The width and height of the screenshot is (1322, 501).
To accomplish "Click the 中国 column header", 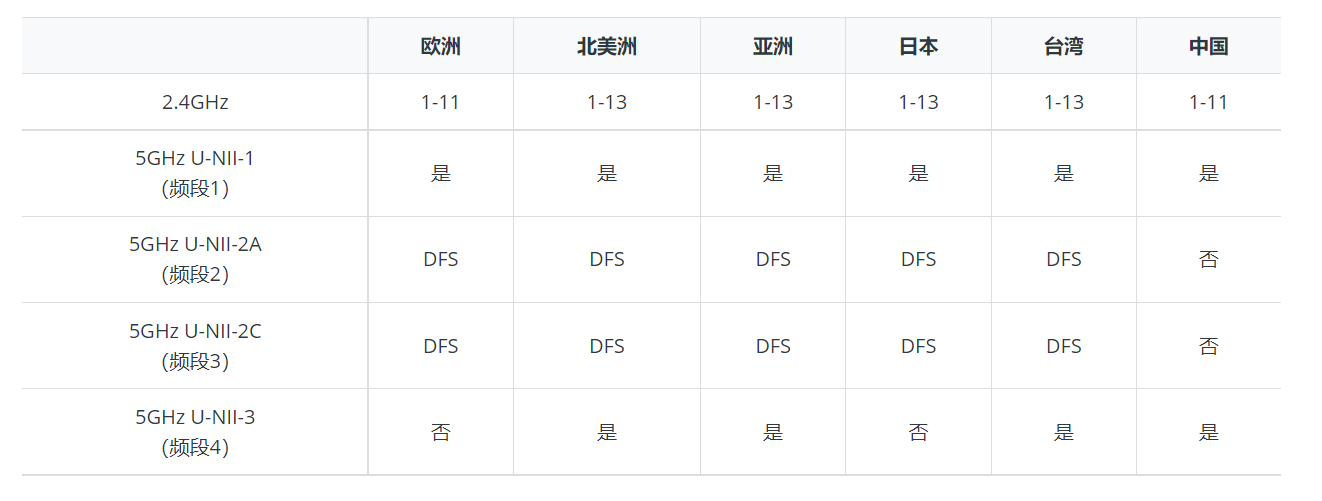I will click(x=1208, y=46).
